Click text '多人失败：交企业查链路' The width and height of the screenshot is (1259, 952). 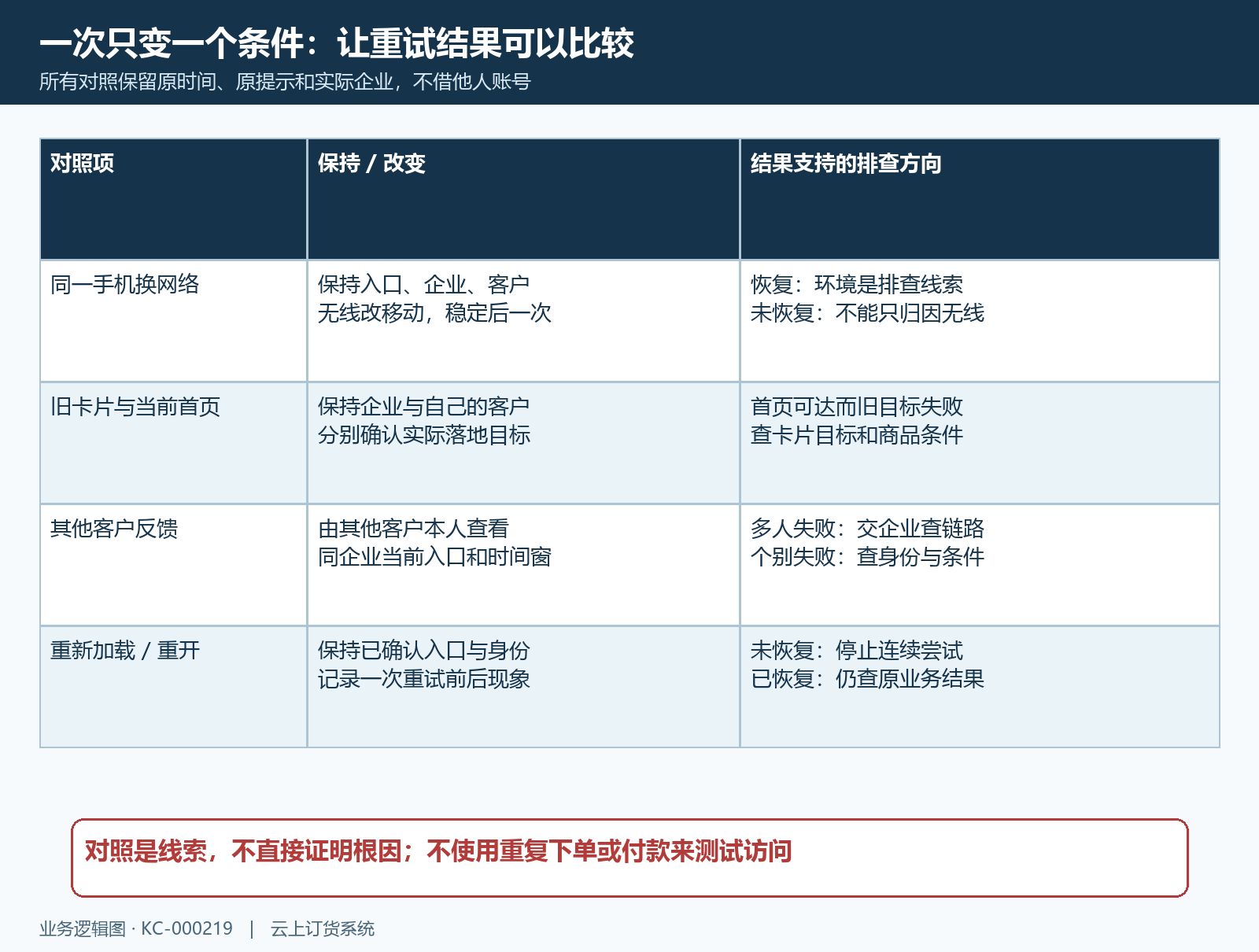(867, 529)
